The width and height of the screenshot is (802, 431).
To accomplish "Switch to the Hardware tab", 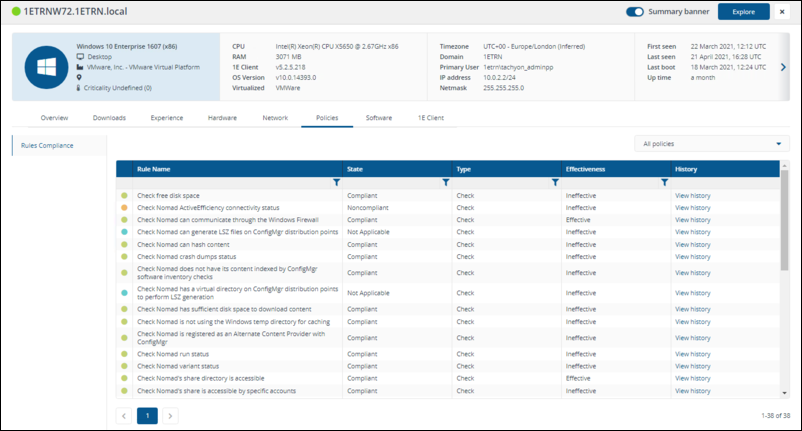I will pyautogui.click(x=222, y=118).
